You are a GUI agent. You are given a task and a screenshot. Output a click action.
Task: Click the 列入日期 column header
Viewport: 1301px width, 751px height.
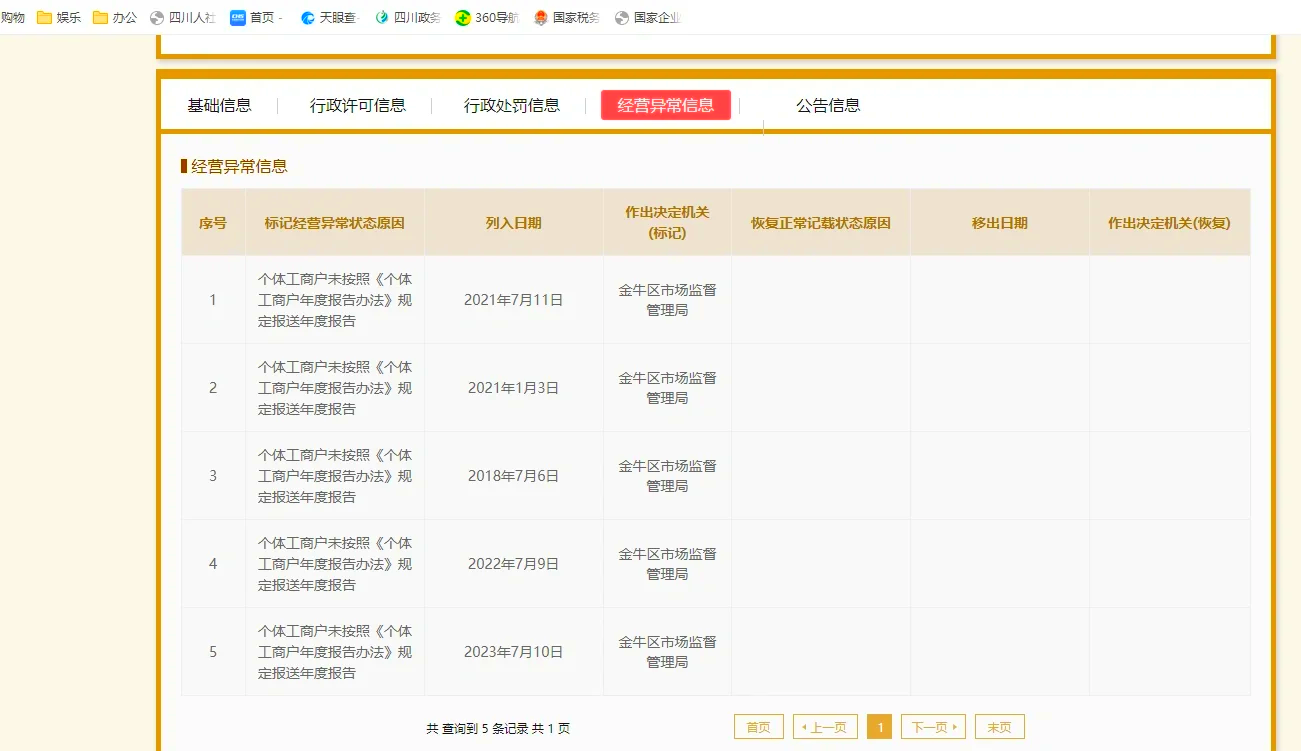click(514, 223)
